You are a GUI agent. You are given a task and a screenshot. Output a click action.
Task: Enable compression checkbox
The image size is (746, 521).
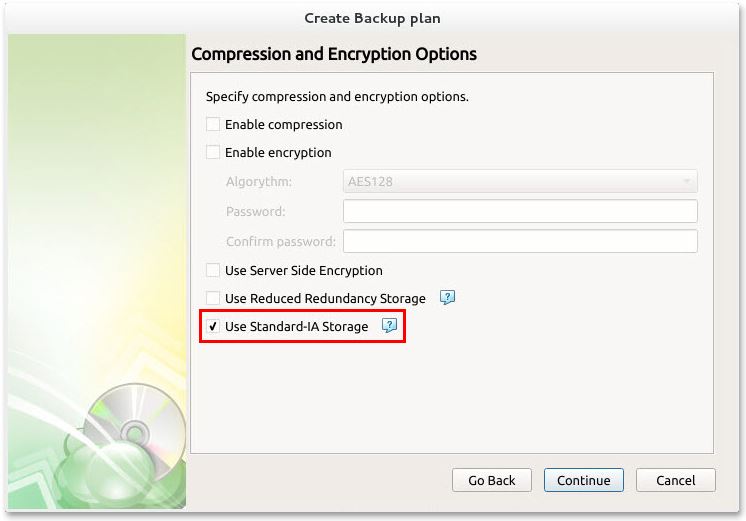point(213,125)
